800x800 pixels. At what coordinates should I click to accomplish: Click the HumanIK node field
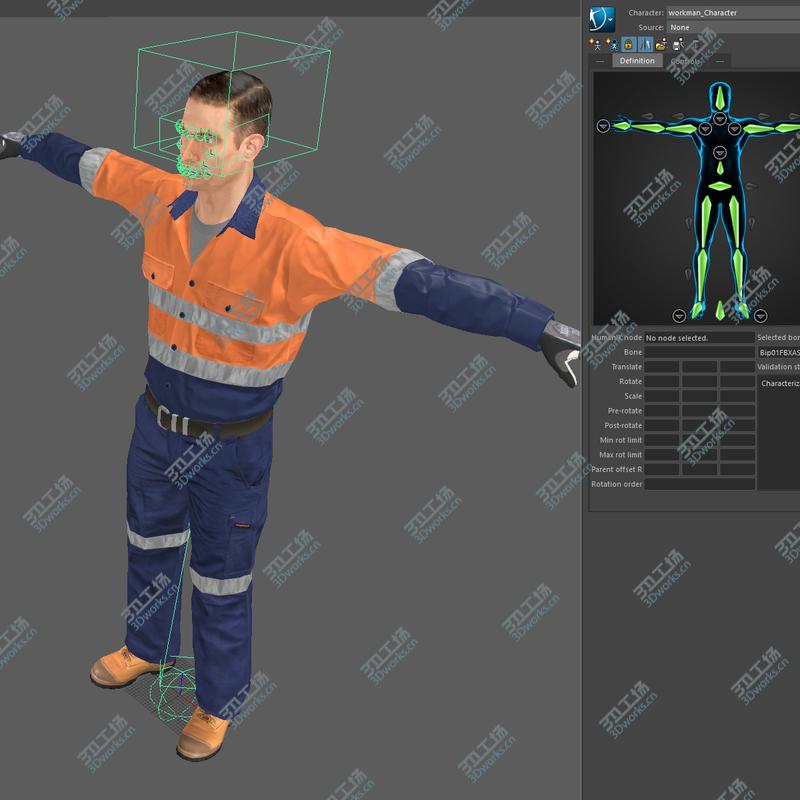point(699,338)
